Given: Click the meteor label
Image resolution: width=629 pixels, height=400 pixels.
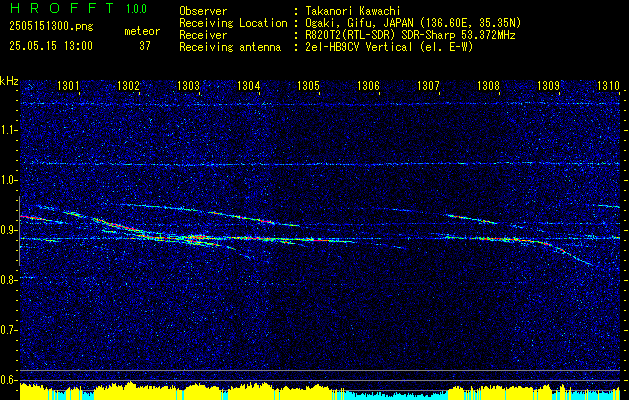Looking at the screenshot, I should click(x=142, y=31).
